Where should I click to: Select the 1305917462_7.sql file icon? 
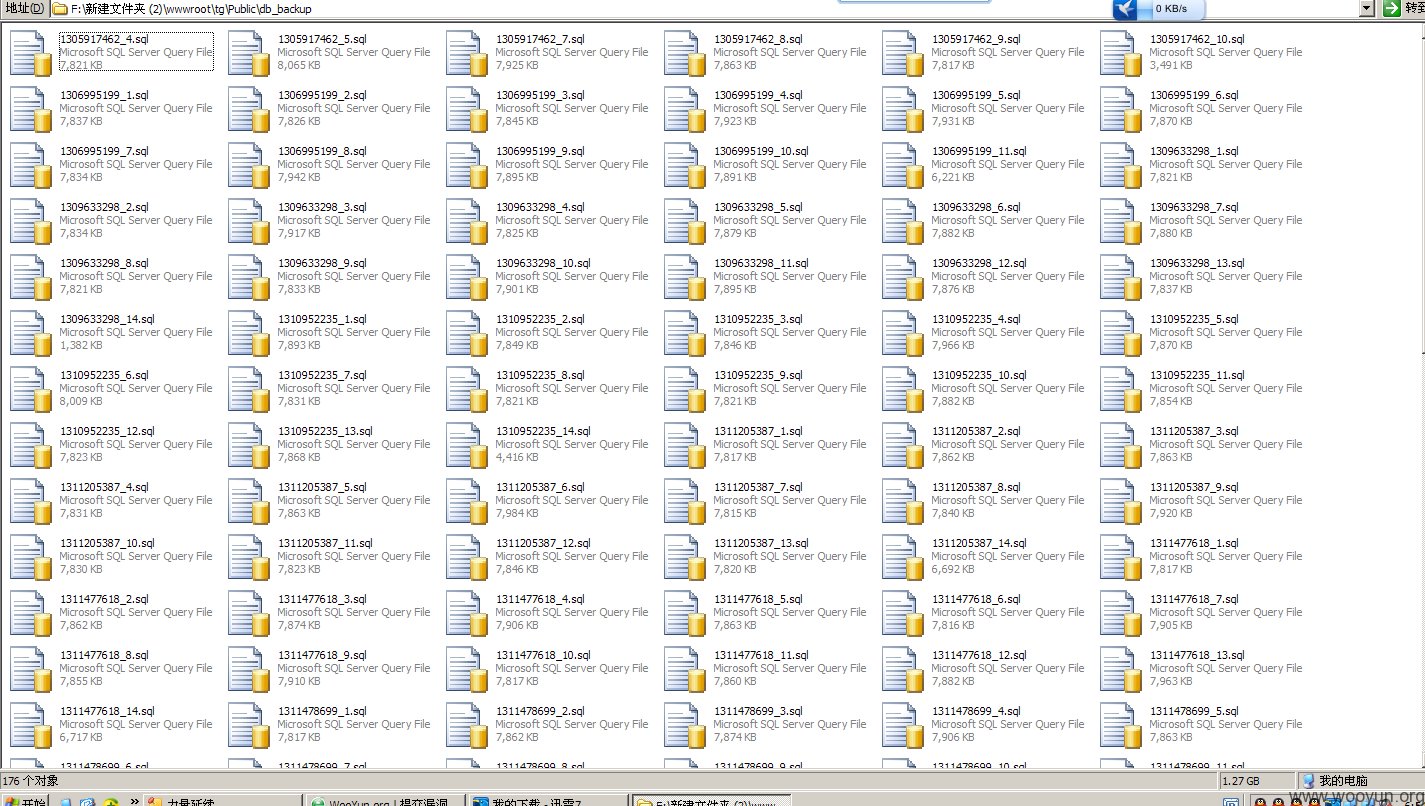[x=466, y=53]
